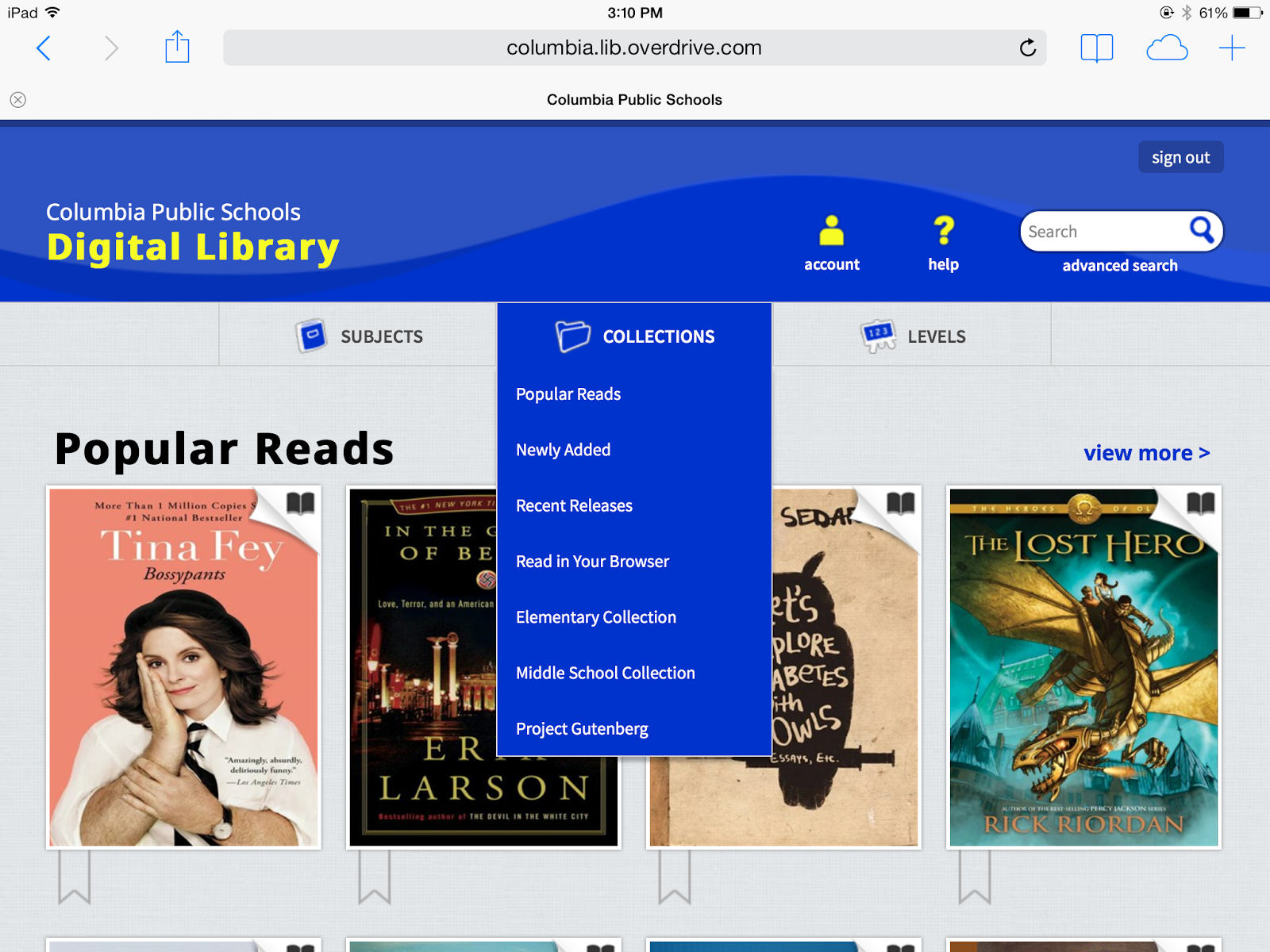Open The Lost Hero book cover

click(1083, 667)
